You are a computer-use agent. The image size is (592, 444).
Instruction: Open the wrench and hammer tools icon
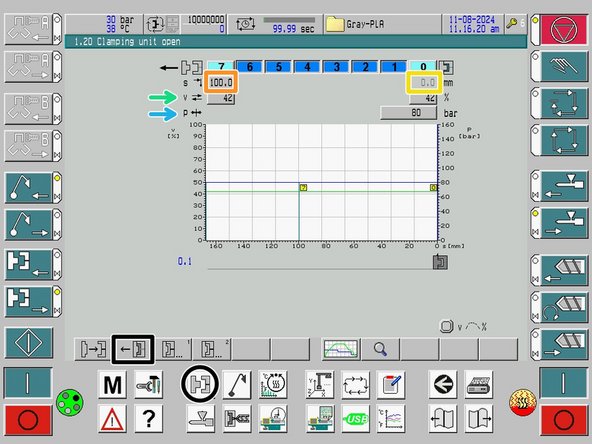(148, 384)
